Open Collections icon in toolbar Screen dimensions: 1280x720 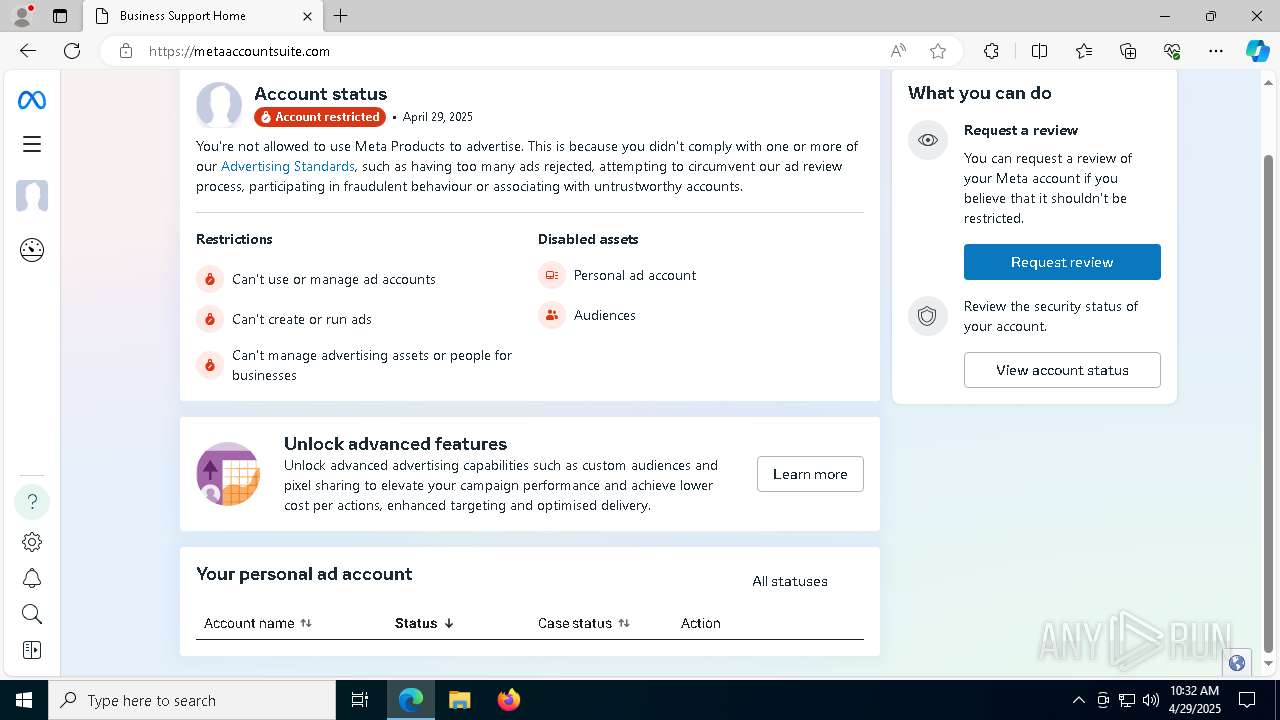point(1128,51)
